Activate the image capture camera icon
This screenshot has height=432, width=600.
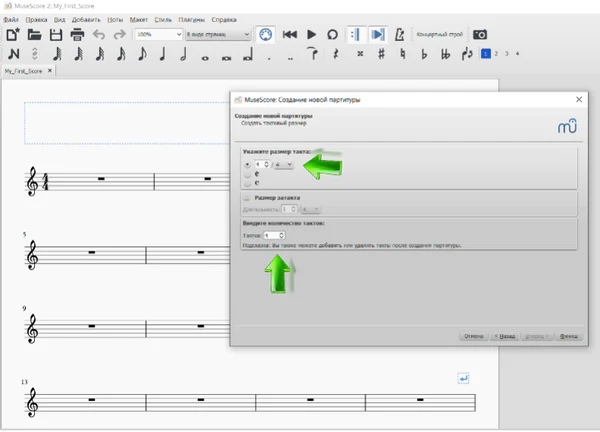click(x=480, y=34)
